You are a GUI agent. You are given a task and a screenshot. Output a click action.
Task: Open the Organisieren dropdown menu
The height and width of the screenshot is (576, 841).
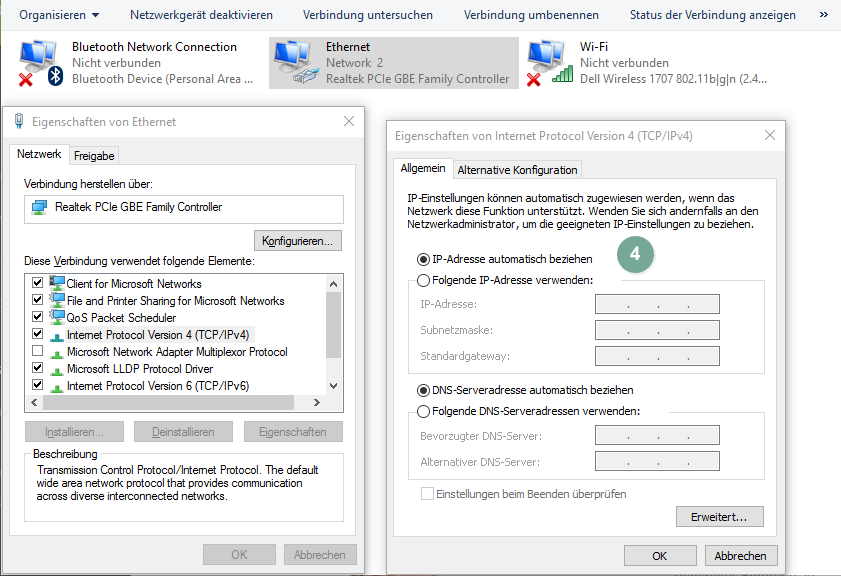(x=59, y=15)
